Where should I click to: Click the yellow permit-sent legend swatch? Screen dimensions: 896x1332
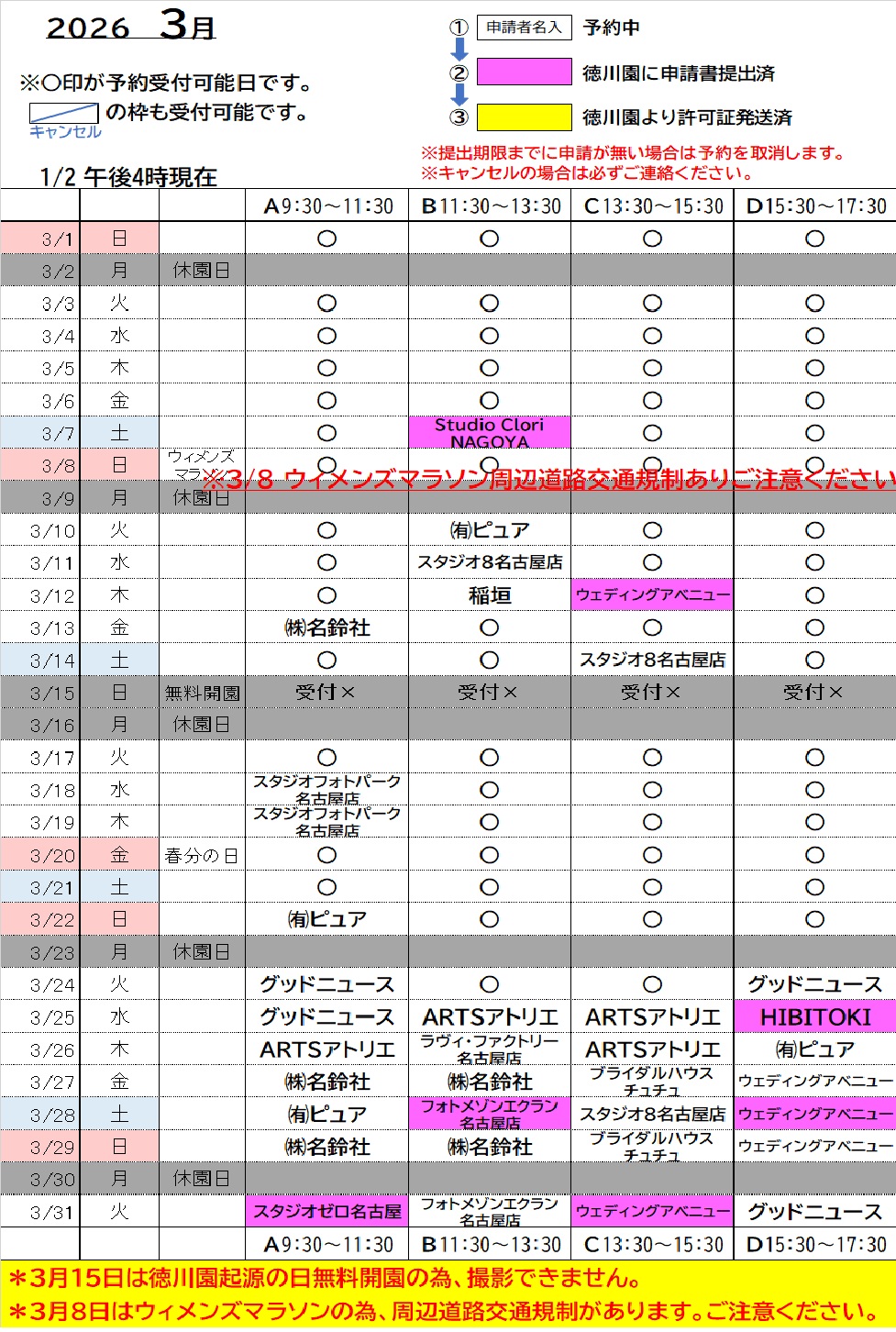524,117
